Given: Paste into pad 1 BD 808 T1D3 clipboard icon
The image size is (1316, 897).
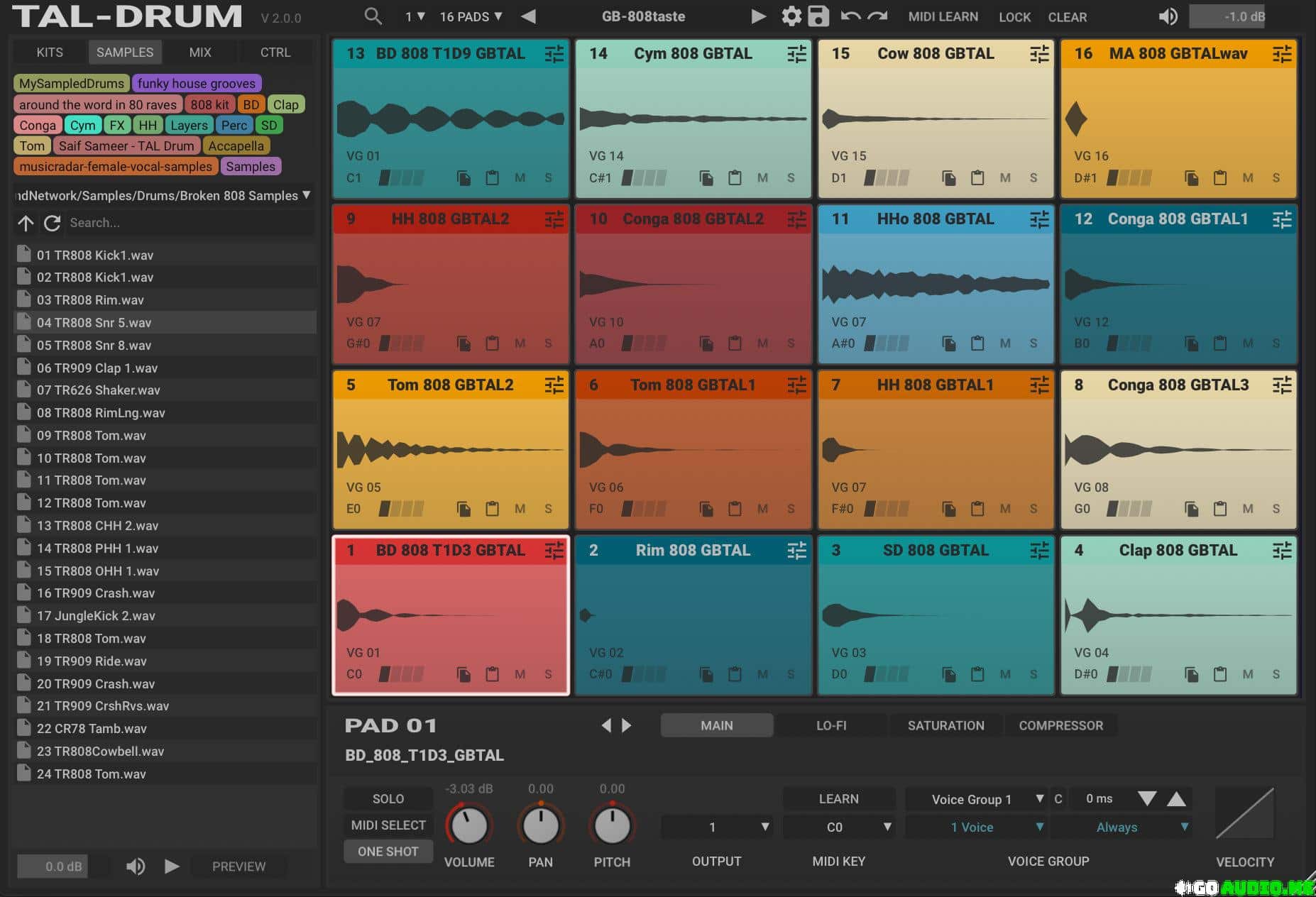Looking at the screenshot, I should pyautogui.click(x=492, y=674).
